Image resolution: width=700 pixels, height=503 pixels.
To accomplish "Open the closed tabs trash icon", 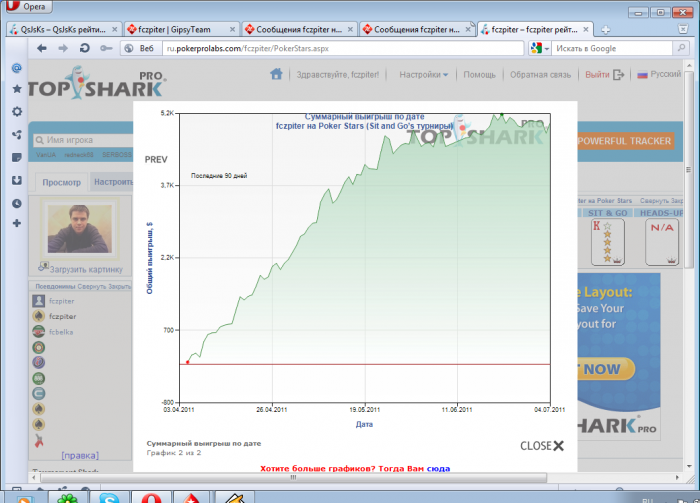I will click(x=683, y=29).
